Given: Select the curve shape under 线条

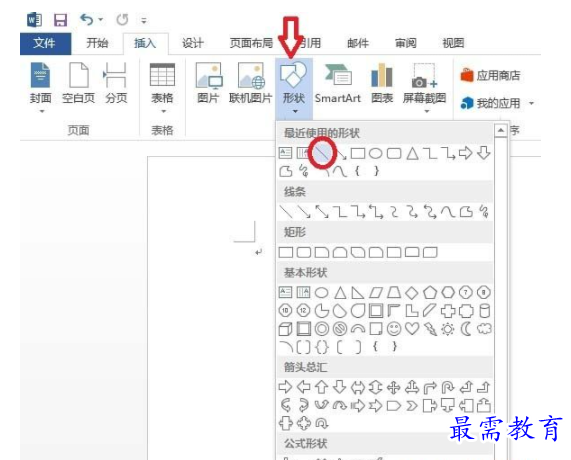Looking at the screenshot, I should [448, 212].
